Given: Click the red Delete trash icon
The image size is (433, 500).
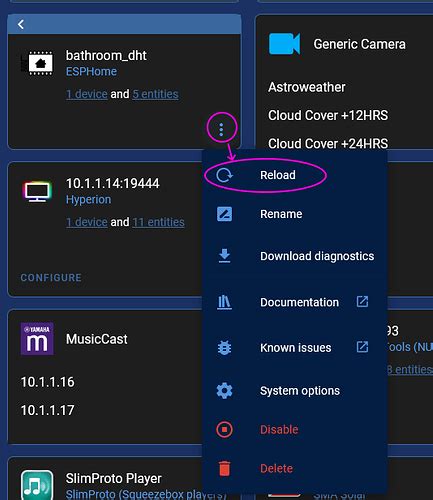Looking at the screenshot, I should [224, 468].
